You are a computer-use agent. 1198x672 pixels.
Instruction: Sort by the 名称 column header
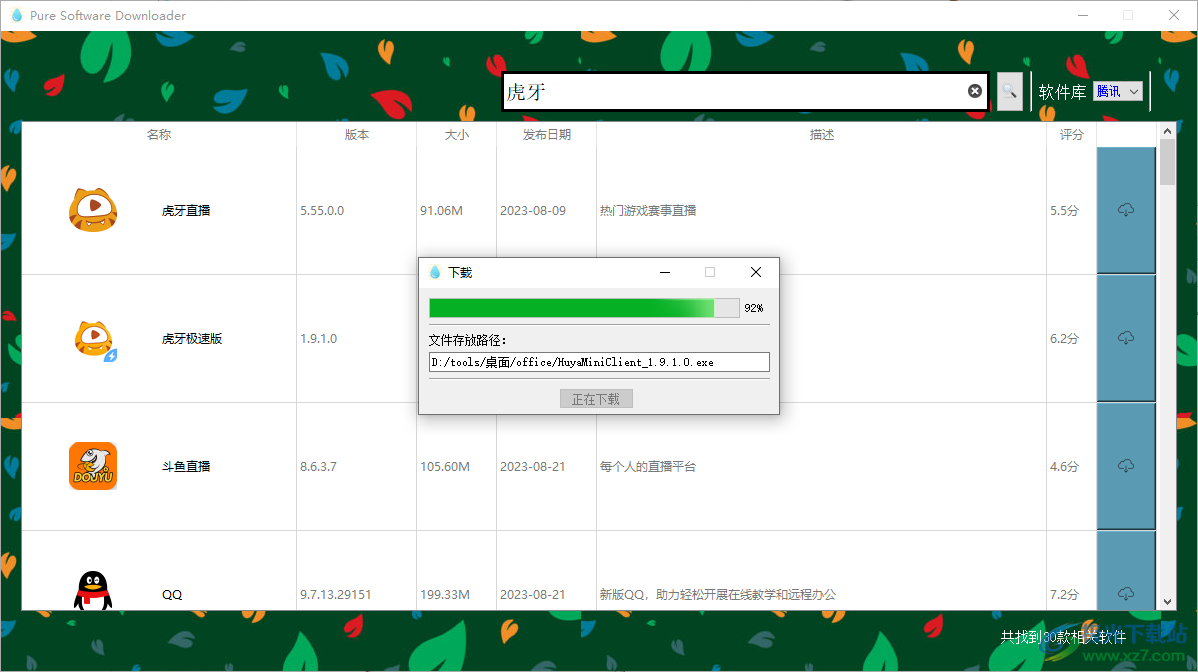click(x=159, y=134)
